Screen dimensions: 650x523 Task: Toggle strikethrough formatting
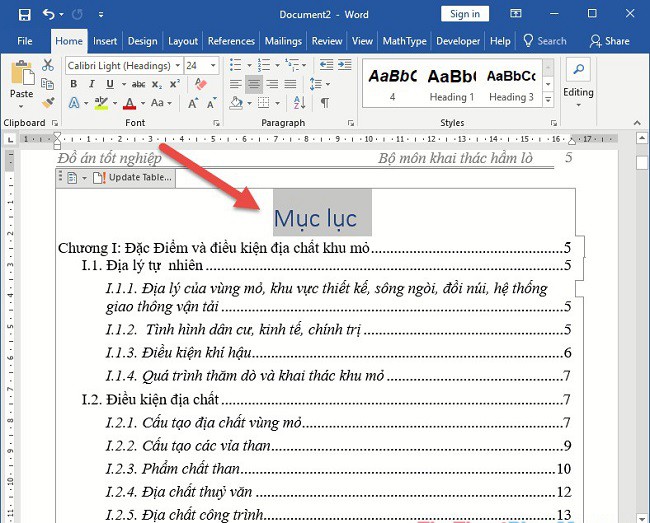(138, 85)
